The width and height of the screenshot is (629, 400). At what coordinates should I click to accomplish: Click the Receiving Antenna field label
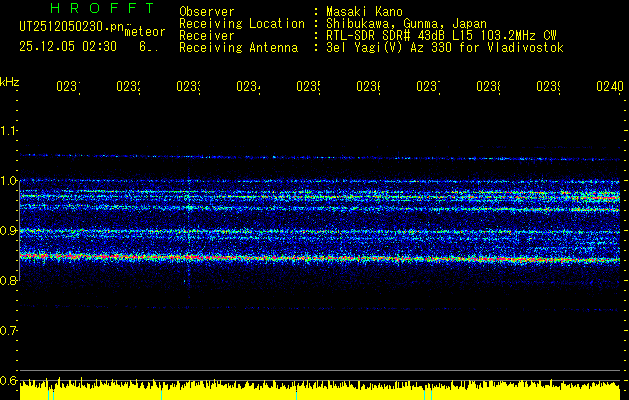pyautogui.click(x=238, y=47)
